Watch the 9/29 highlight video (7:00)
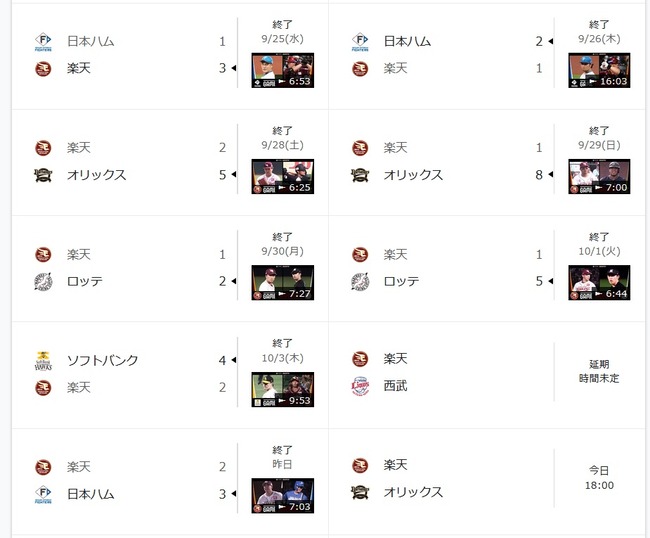This screenshot has height=538, width=650. tap(599, 177)
